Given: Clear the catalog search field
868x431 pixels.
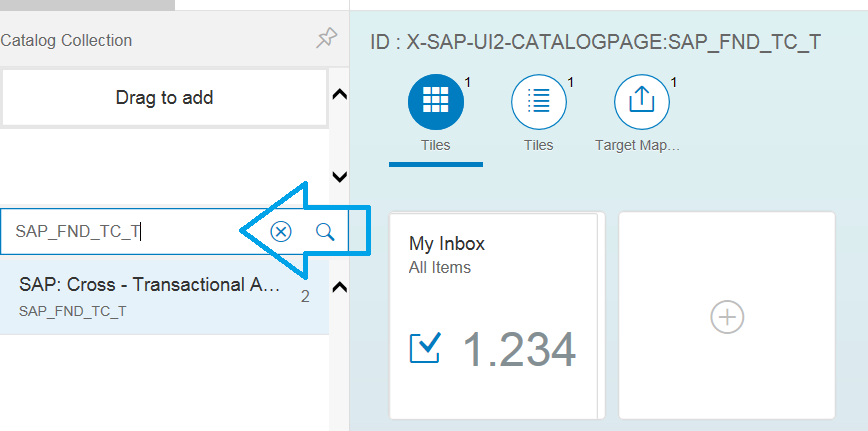Looking at the screenshot, I should pos(281,232).
